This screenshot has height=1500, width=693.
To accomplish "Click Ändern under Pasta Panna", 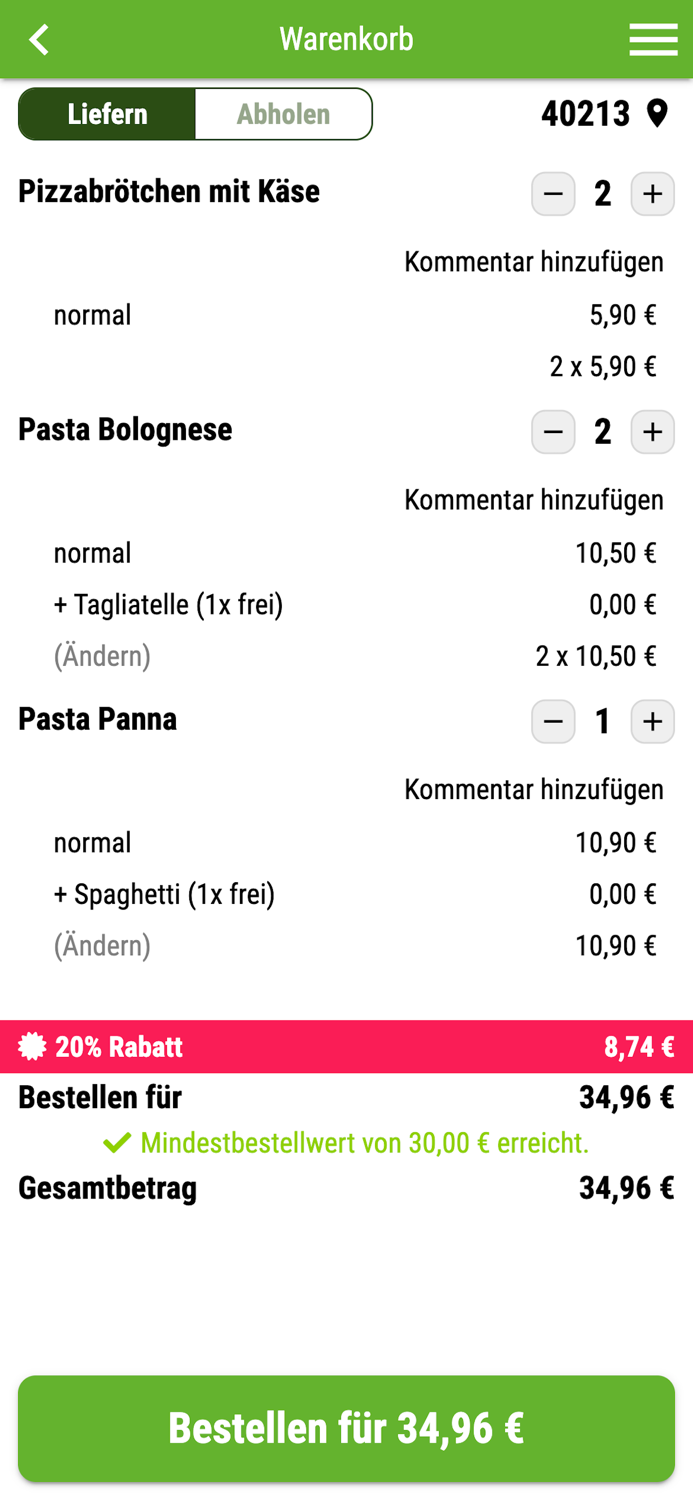I will pos(101,945).
